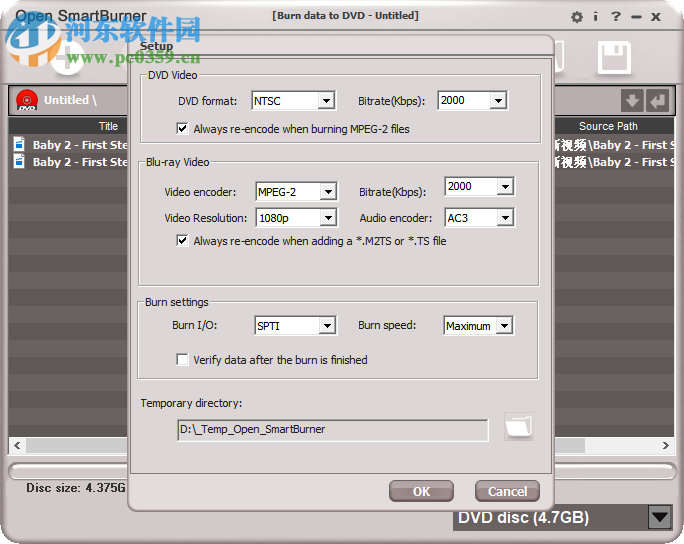Click the Source Path column header
The width and height of the screenshot is (684, 544).
(x=608, y=126)
